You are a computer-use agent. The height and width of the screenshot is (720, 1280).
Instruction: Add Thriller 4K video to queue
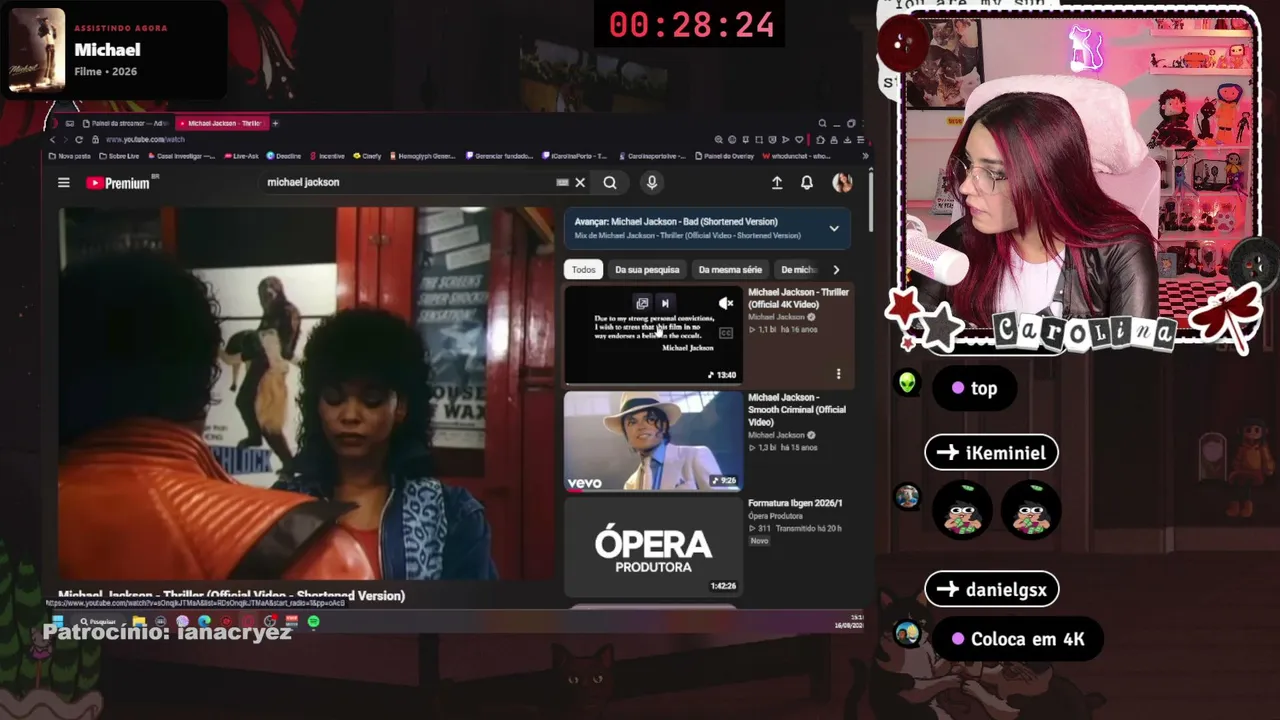click(642, 303)
